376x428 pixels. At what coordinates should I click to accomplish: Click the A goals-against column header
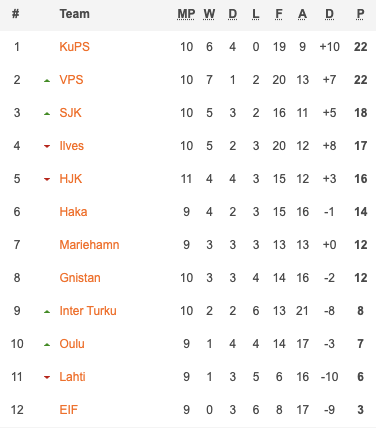[x=302, y=14]
